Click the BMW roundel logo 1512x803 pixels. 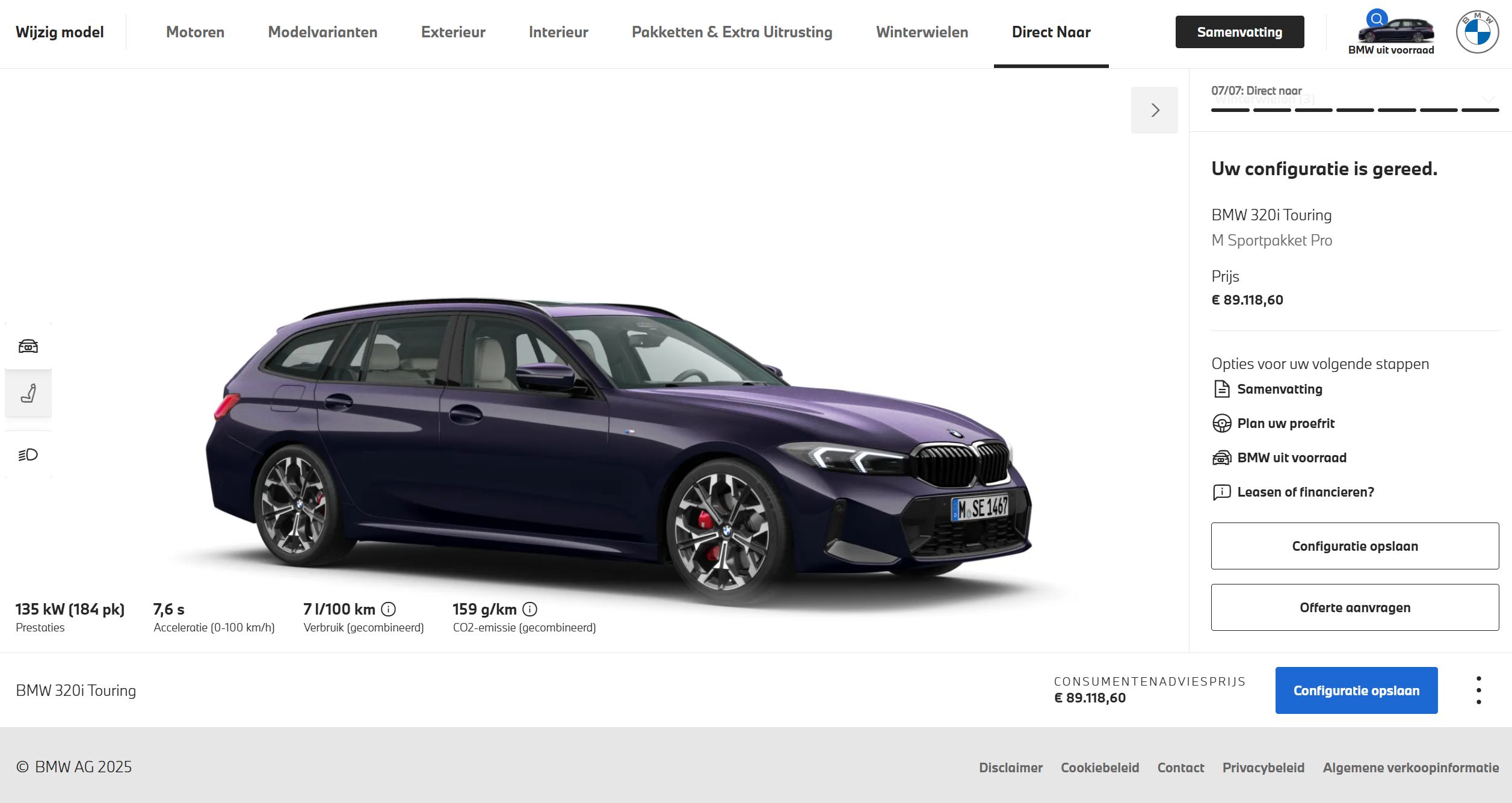pyautogui.click(x=1477, y=32)
